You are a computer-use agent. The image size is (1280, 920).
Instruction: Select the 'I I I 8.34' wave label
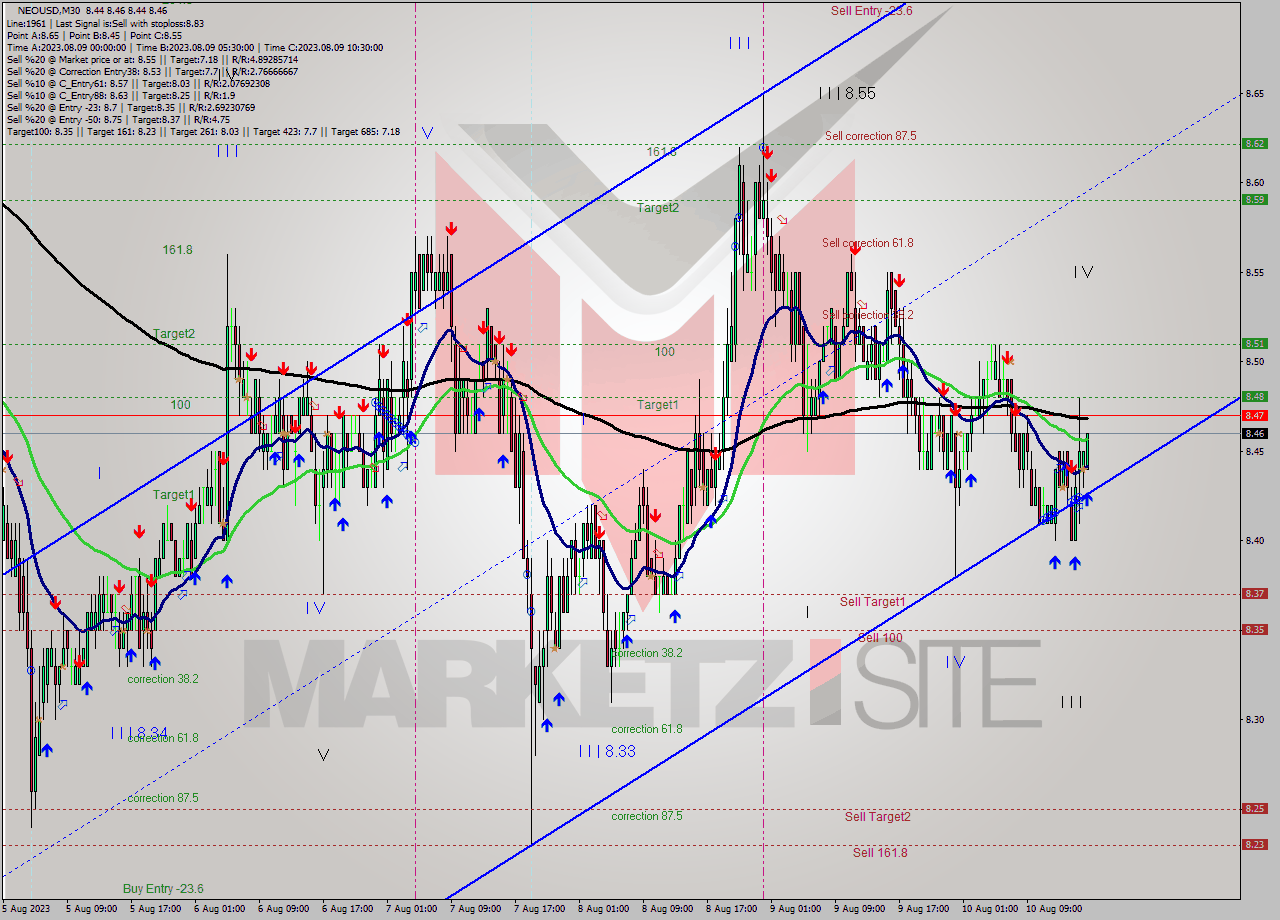click(139, 733)
